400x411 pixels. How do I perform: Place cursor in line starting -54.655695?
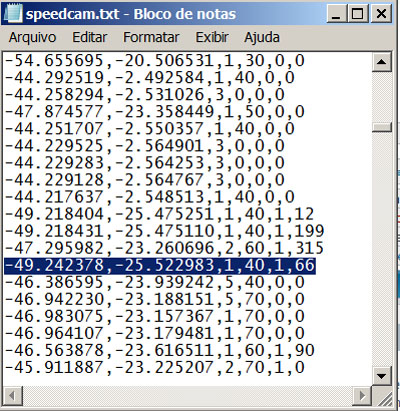(155, 61)
